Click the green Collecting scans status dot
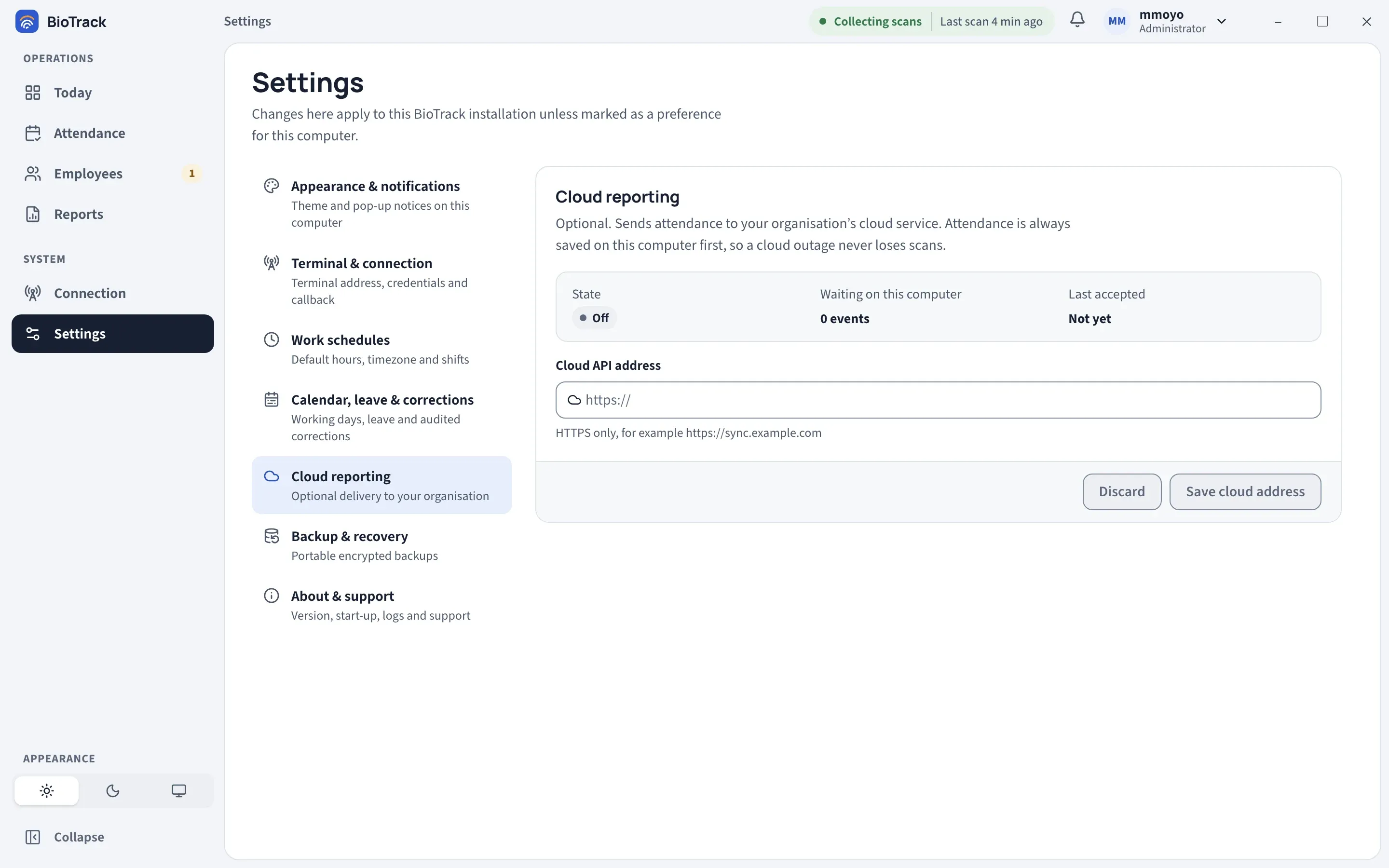The width and height of the screenshot is (1389, 868). (x=822, y=21)
